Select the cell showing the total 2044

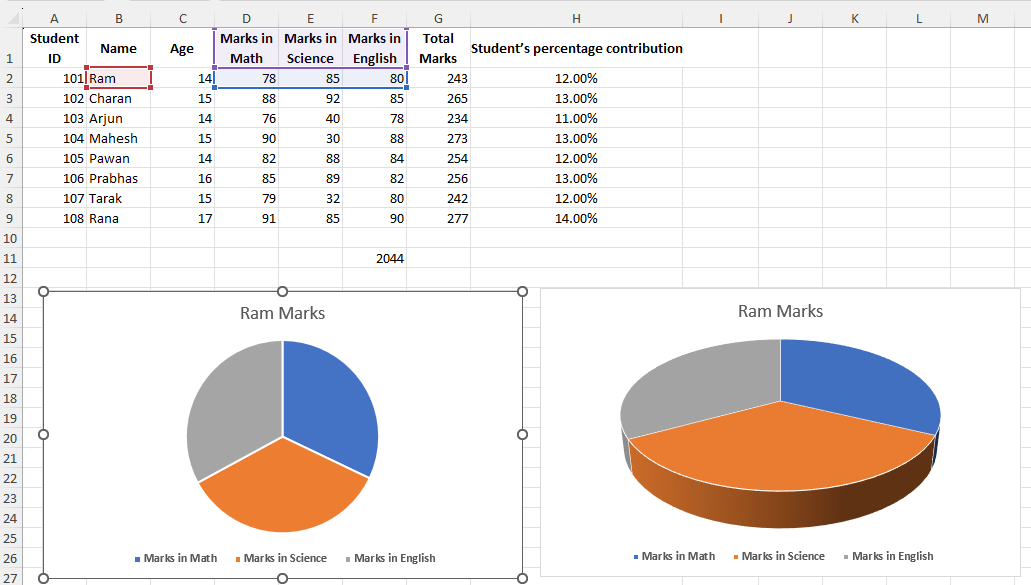(x=374, y=258)
